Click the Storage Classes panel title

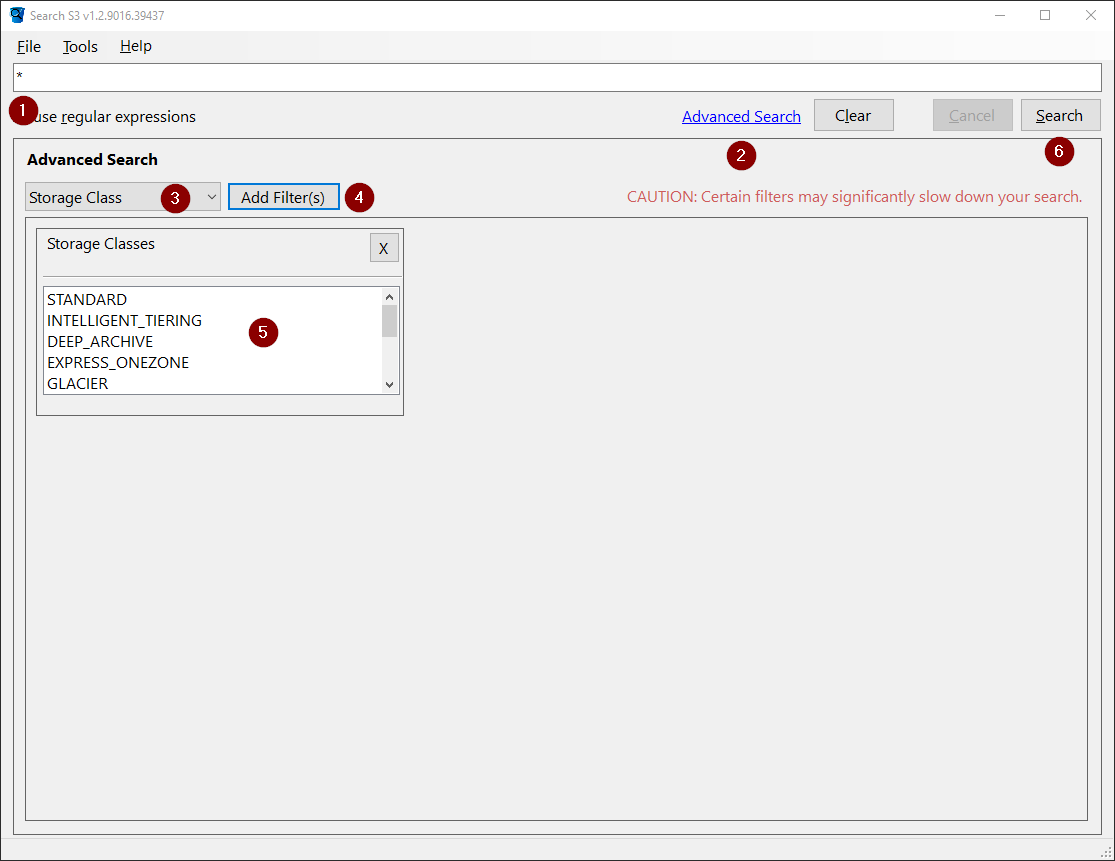[x=101, y=244]
